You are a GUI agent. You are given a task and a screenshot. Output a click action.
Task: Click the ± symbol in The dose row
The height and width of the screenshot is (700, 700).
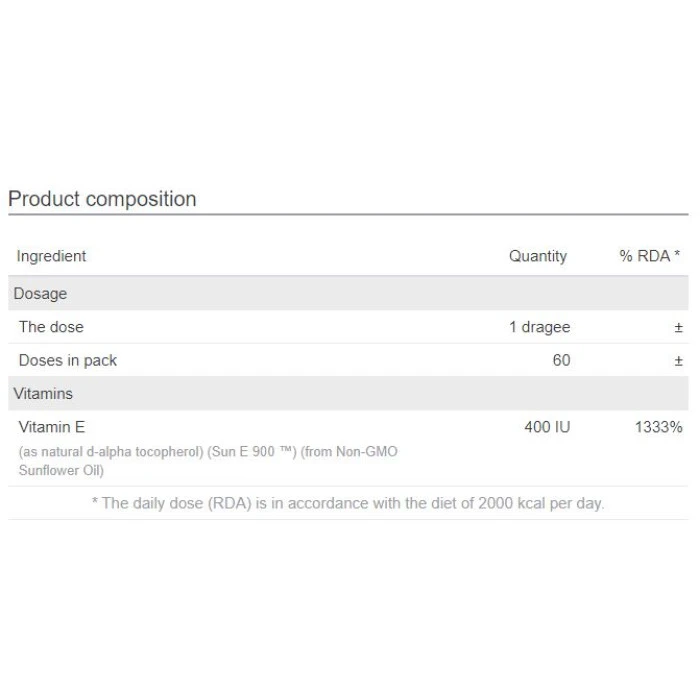tap(678, 327)
